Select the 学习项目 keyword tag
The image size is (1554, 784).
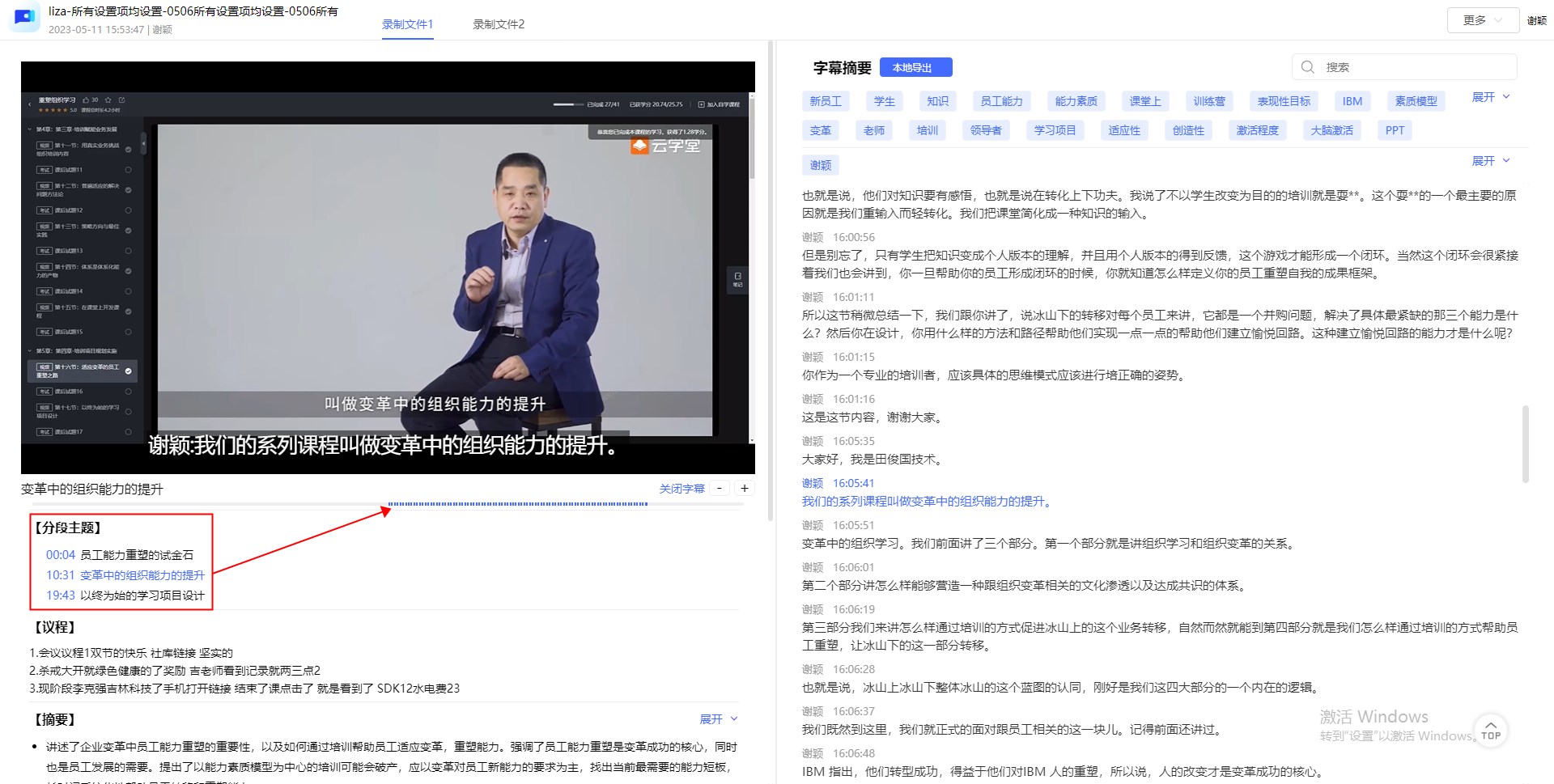tap(1055, 130)
